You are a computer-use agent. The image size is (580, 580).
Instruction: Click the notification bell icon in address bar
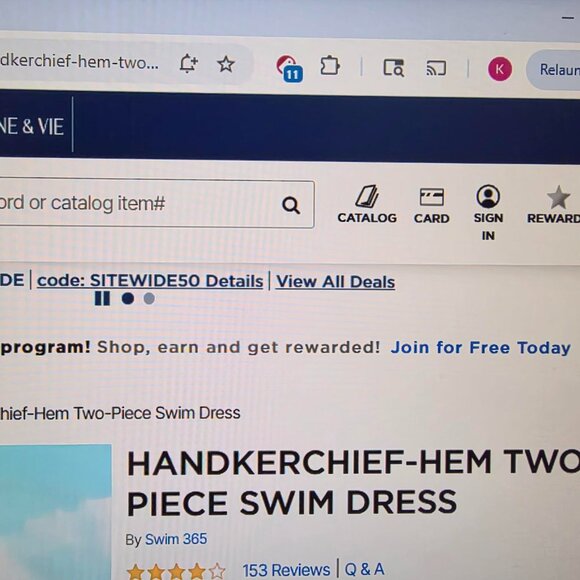click(x=188, y=63)
